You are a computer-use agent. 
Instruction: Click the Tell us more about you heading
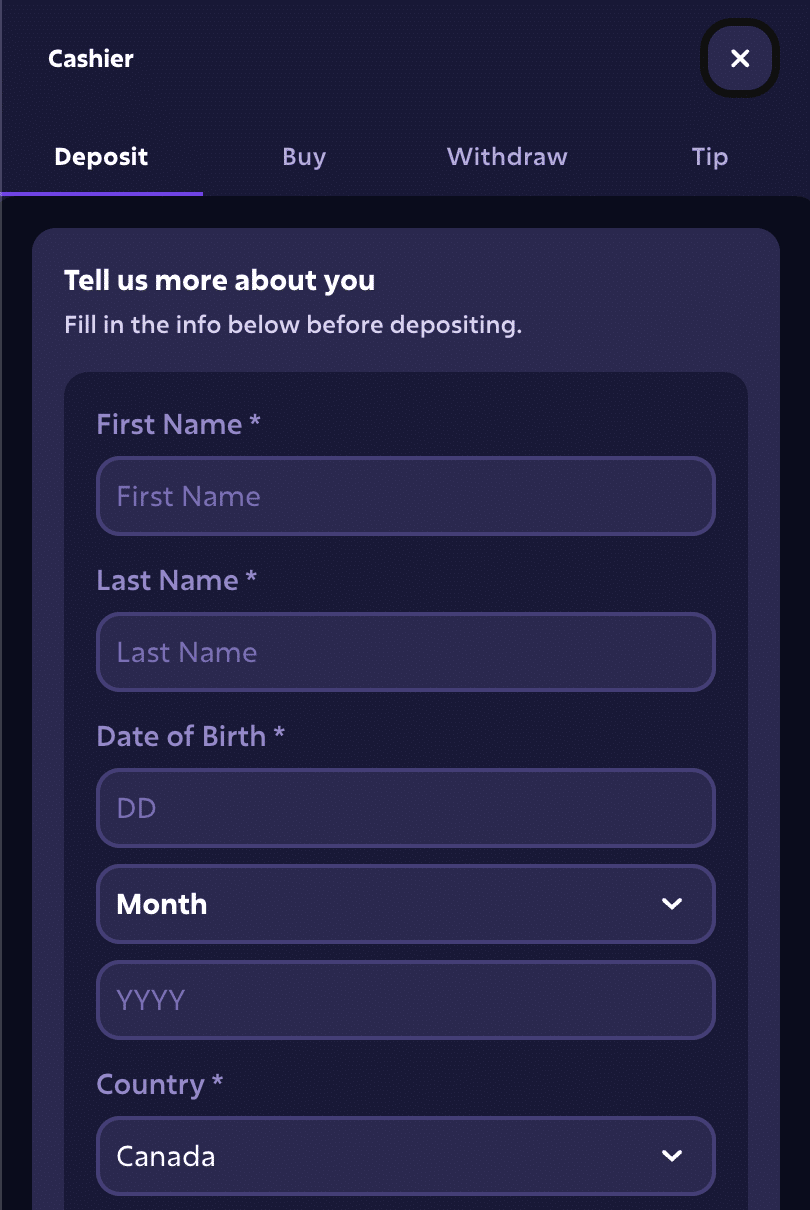219,281
